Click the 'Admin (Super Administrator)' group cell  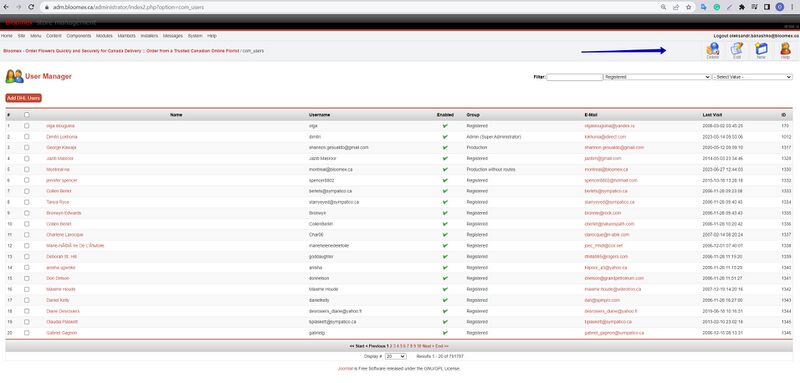click(493, 137)
